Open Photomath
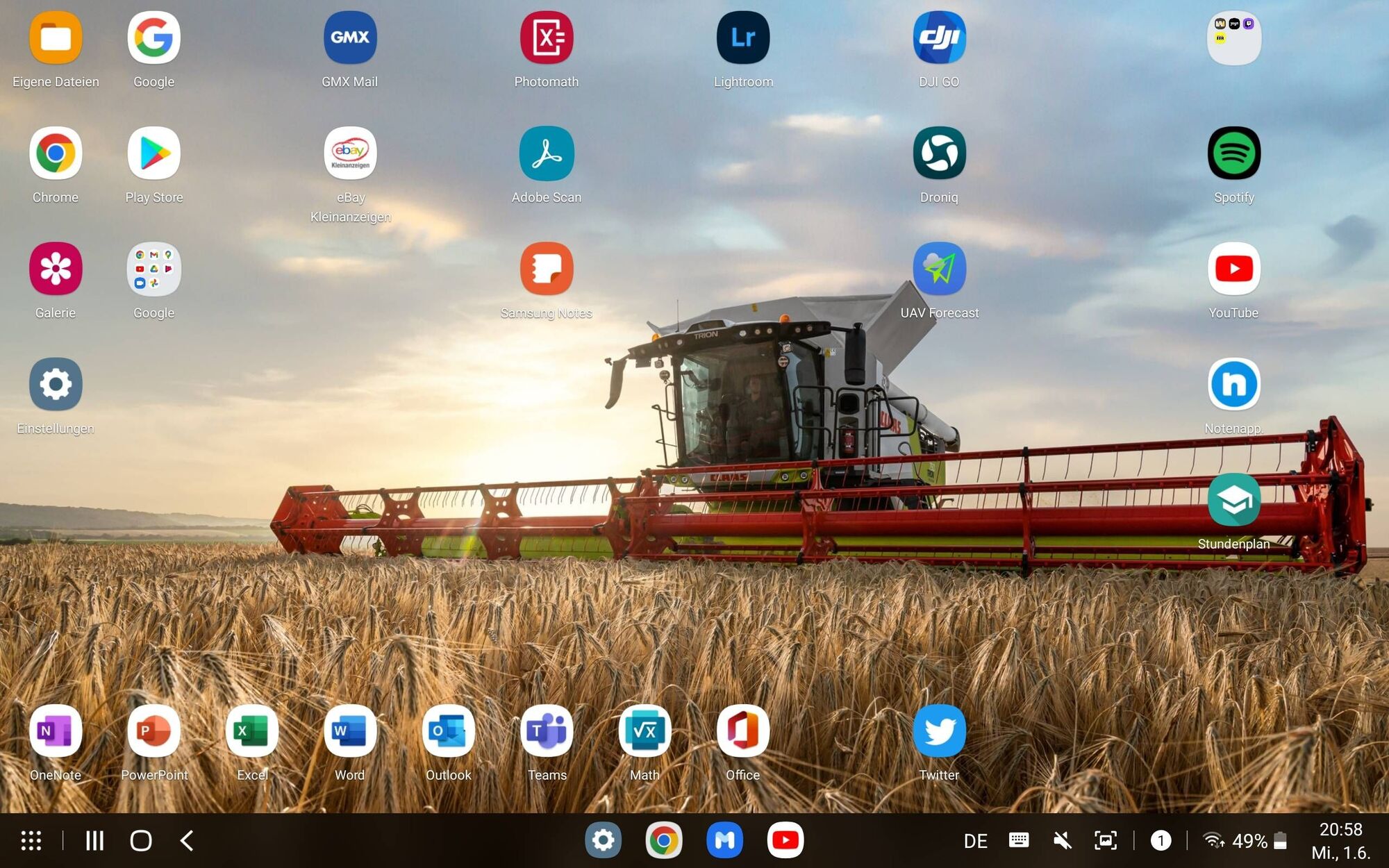1389x868 pixels. [x=547, y=38]
